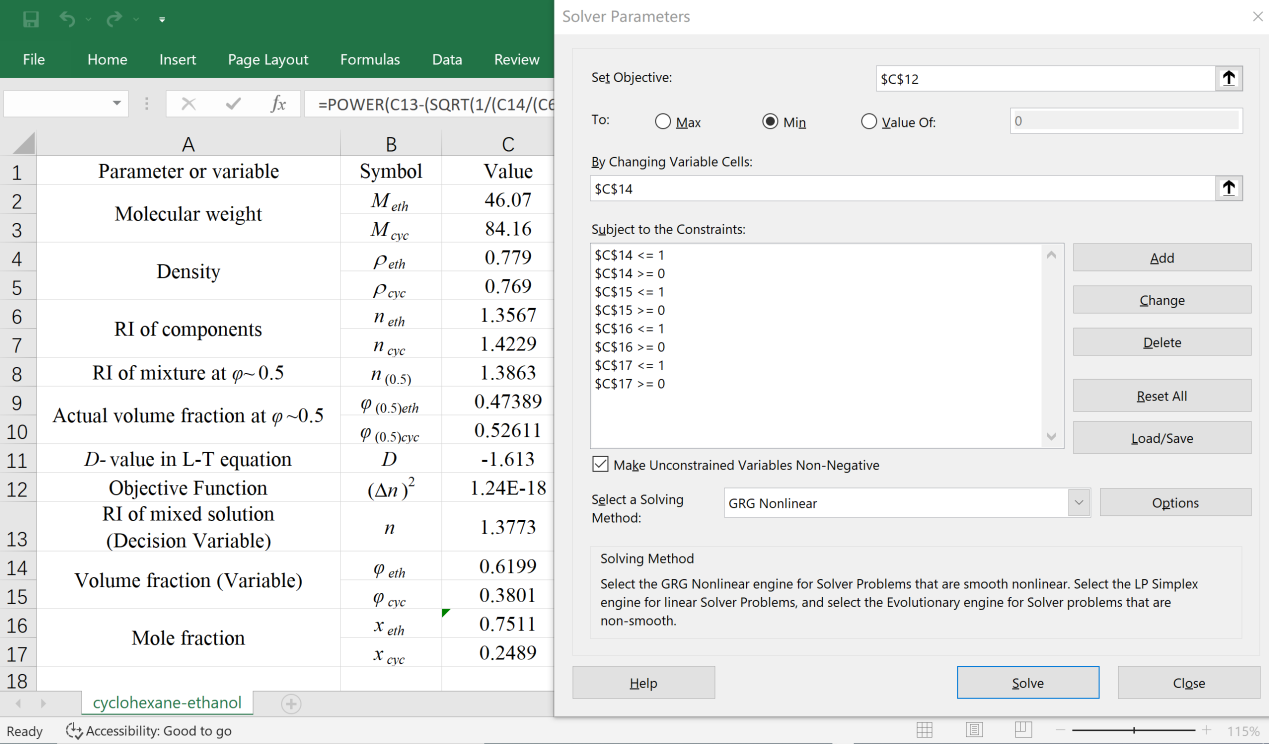Image resolution: width=1269 pixels, height=744 pixels.
Task: Open Customize Quick Access Toolbar dropdown
Action: 162,19
